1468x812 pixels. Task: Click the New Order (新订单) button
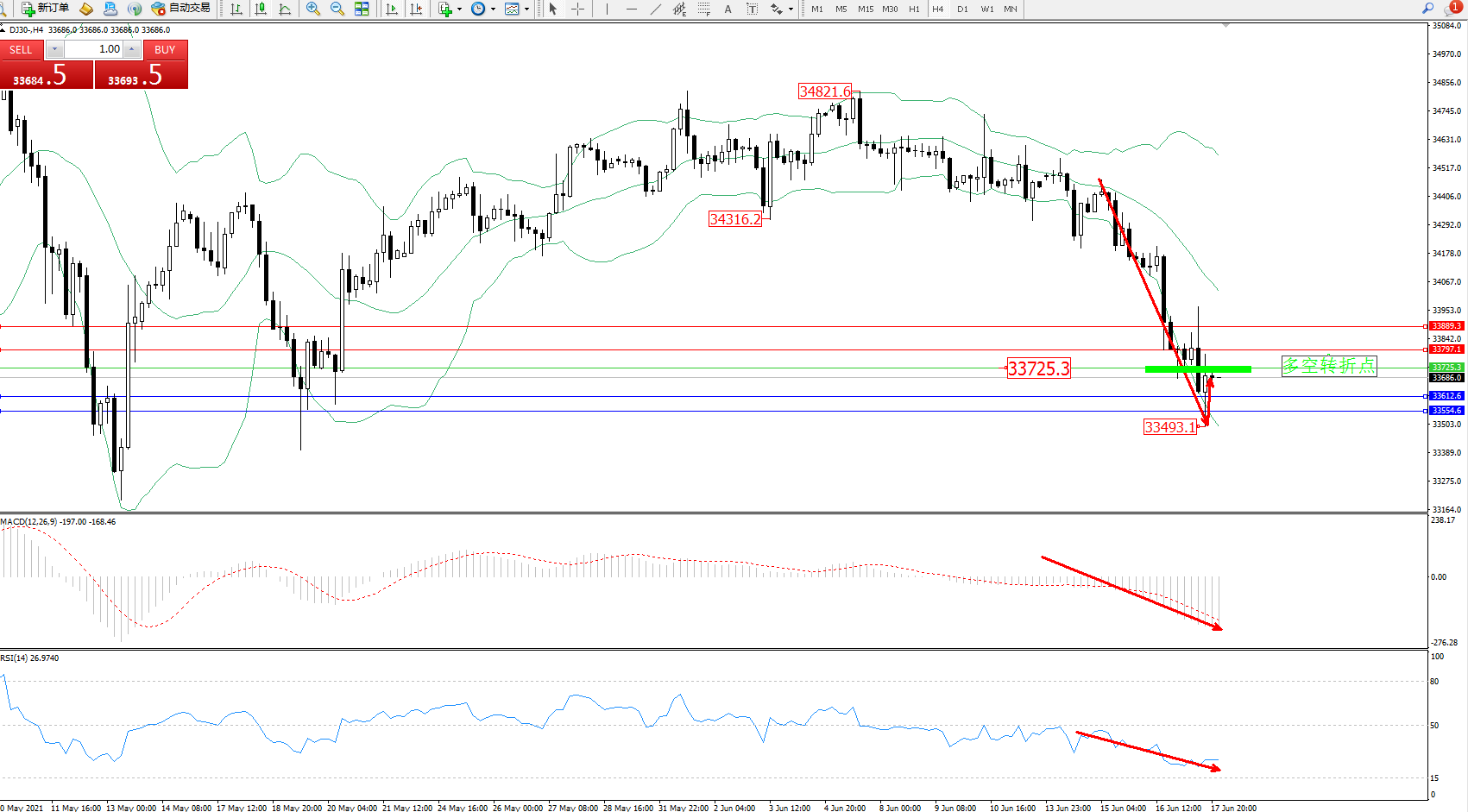coord(45,9)
